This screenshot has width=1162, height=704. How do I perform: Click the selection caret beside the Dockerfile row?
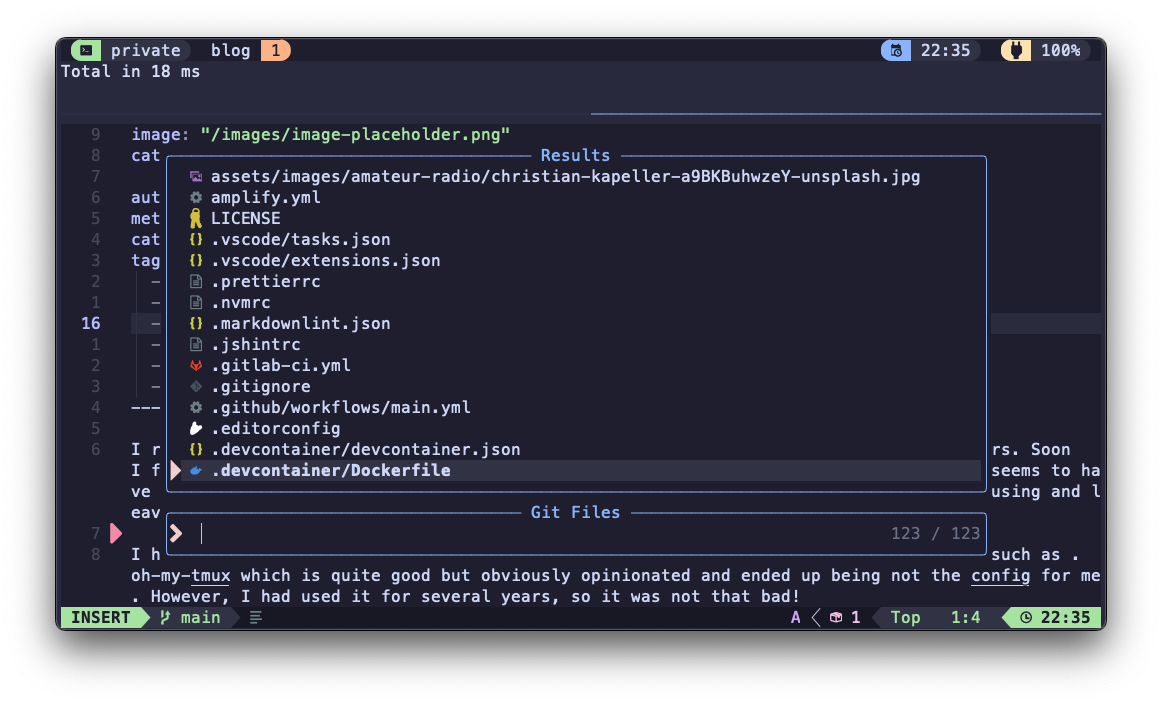tap(176, 471)
